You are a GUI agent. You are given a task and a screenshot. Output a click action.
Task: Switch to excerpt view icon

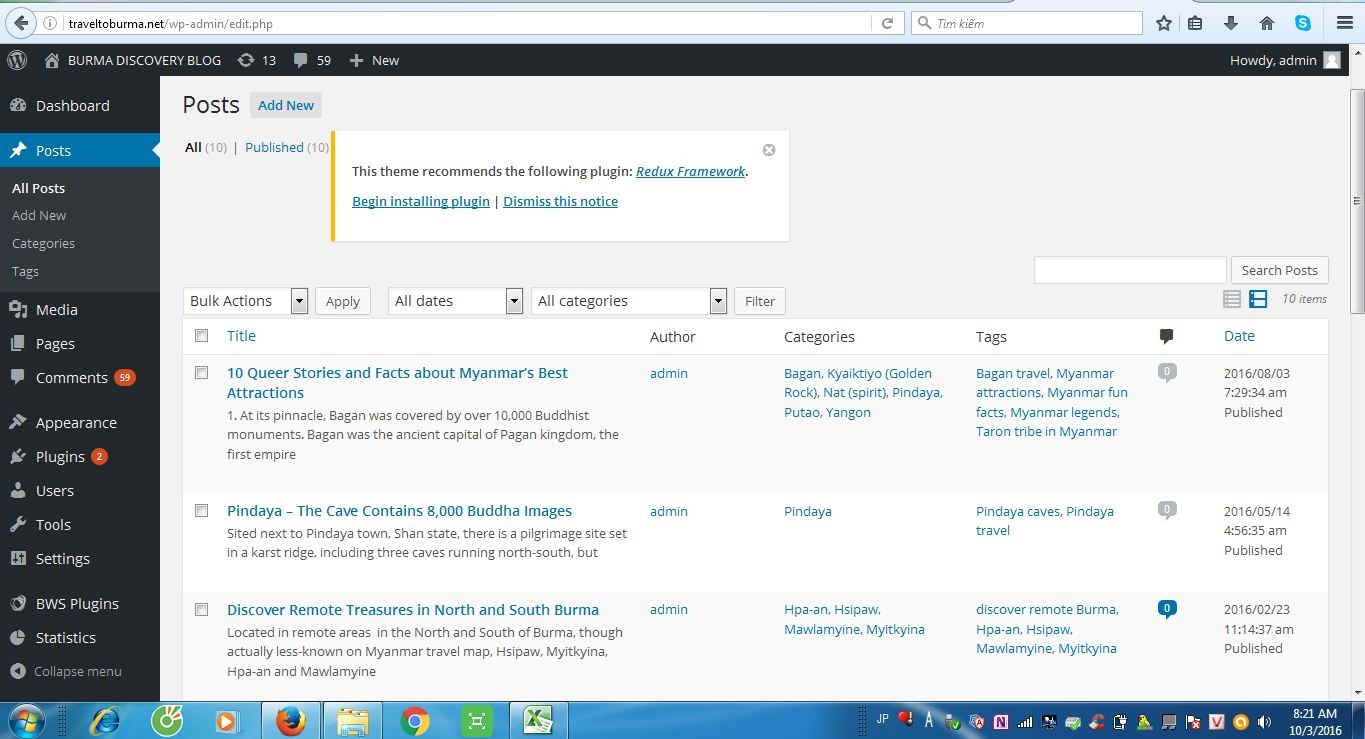coord(1258,299)
